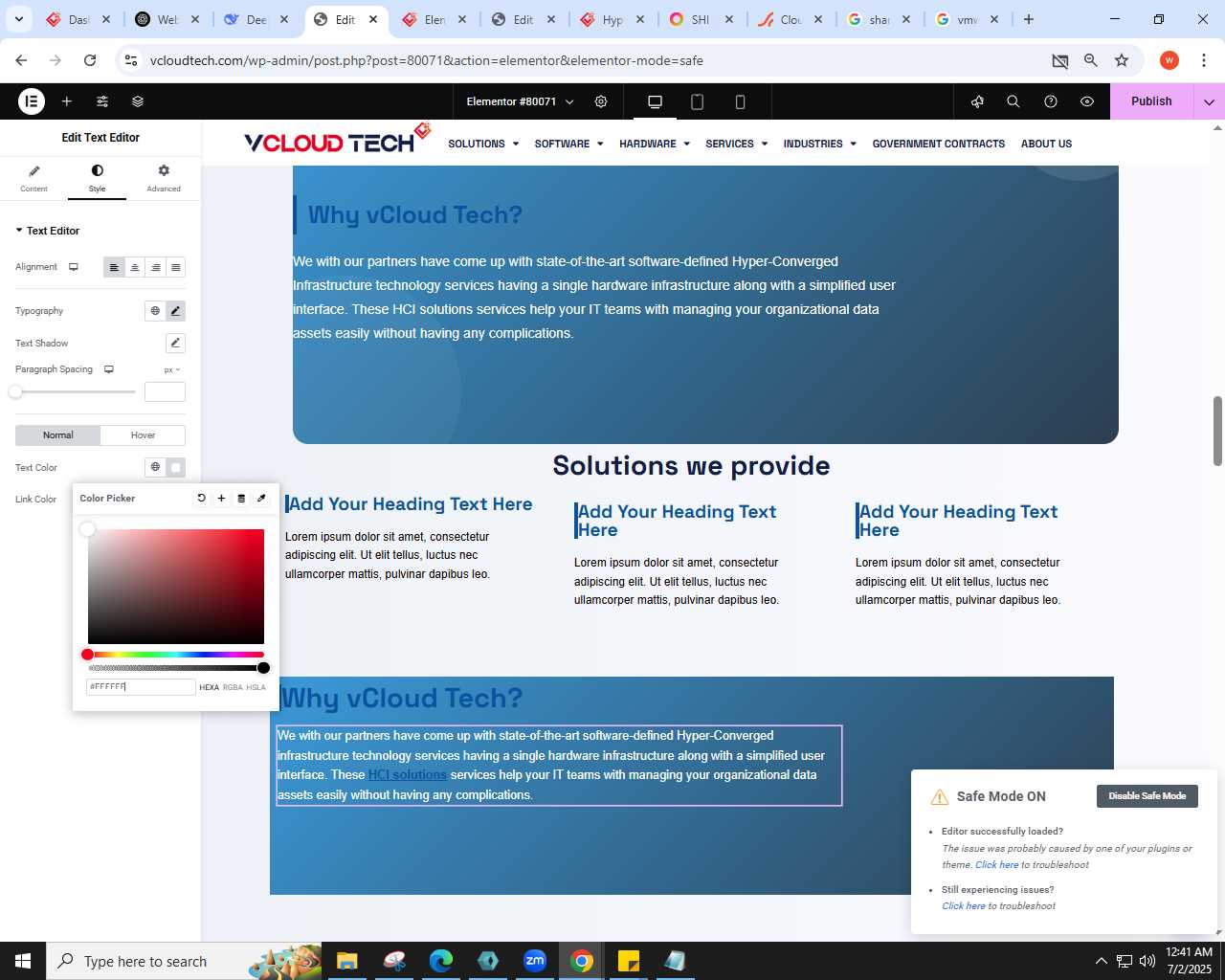Select the Hover state tab
The image size is (1225, 980).
(143, 435)
